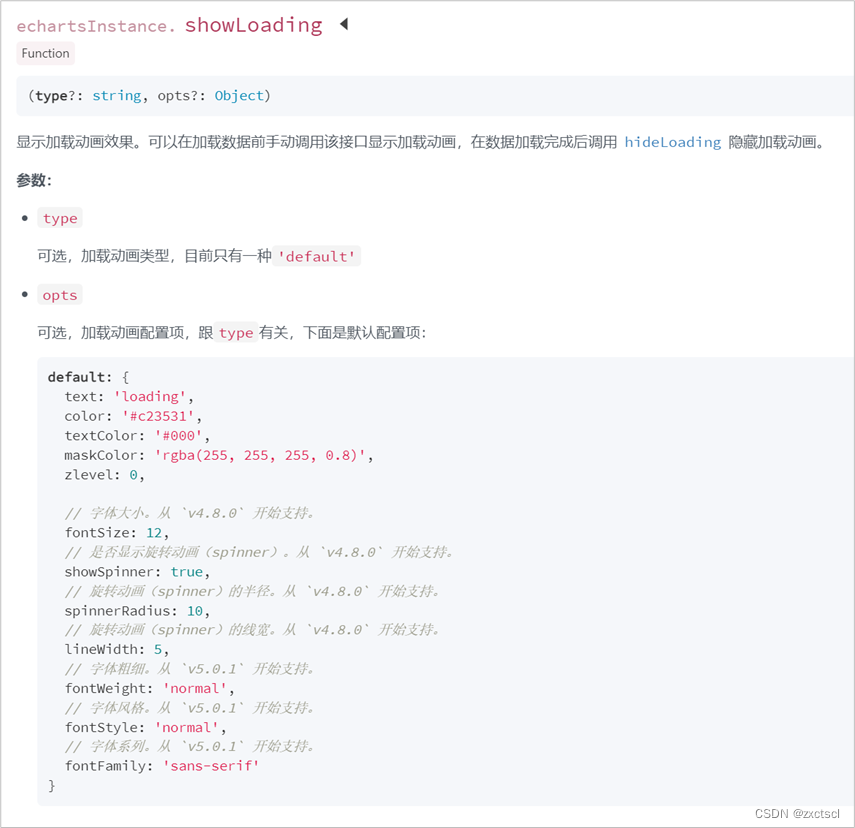Click the Function type badge
The height and width of the screenshot is (828, 855).
(45, 53)
